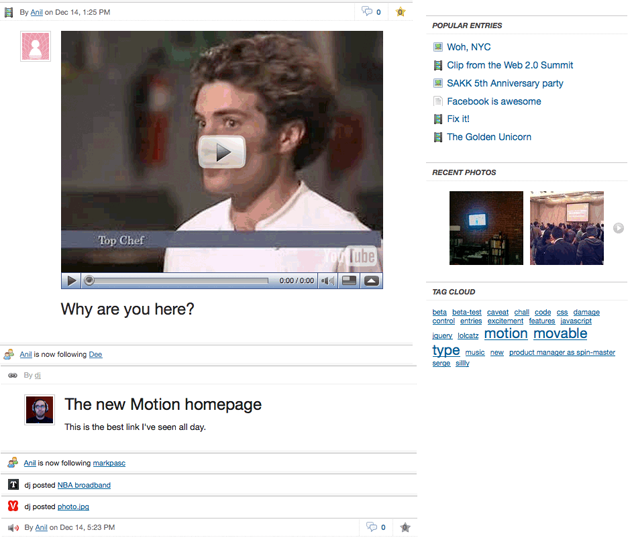Open the NBA broadband post
The height and width of the screenshot is (540, 630).
[84, 485]
